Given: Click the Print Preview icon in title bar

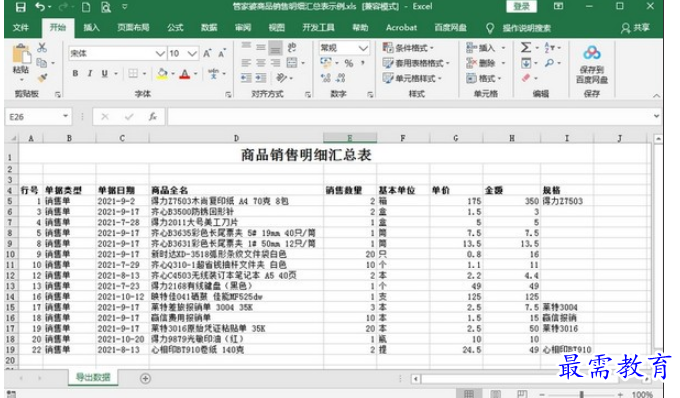Looking at the screenshot, I should 105,7.
